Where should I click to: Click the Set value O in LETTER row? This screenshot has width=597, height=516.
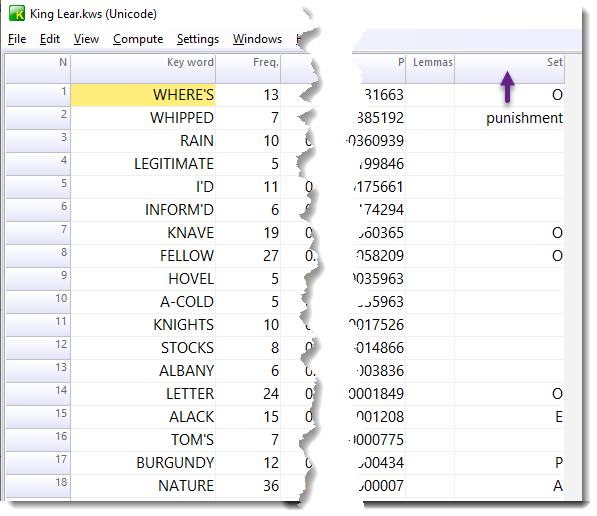[557, 394]
